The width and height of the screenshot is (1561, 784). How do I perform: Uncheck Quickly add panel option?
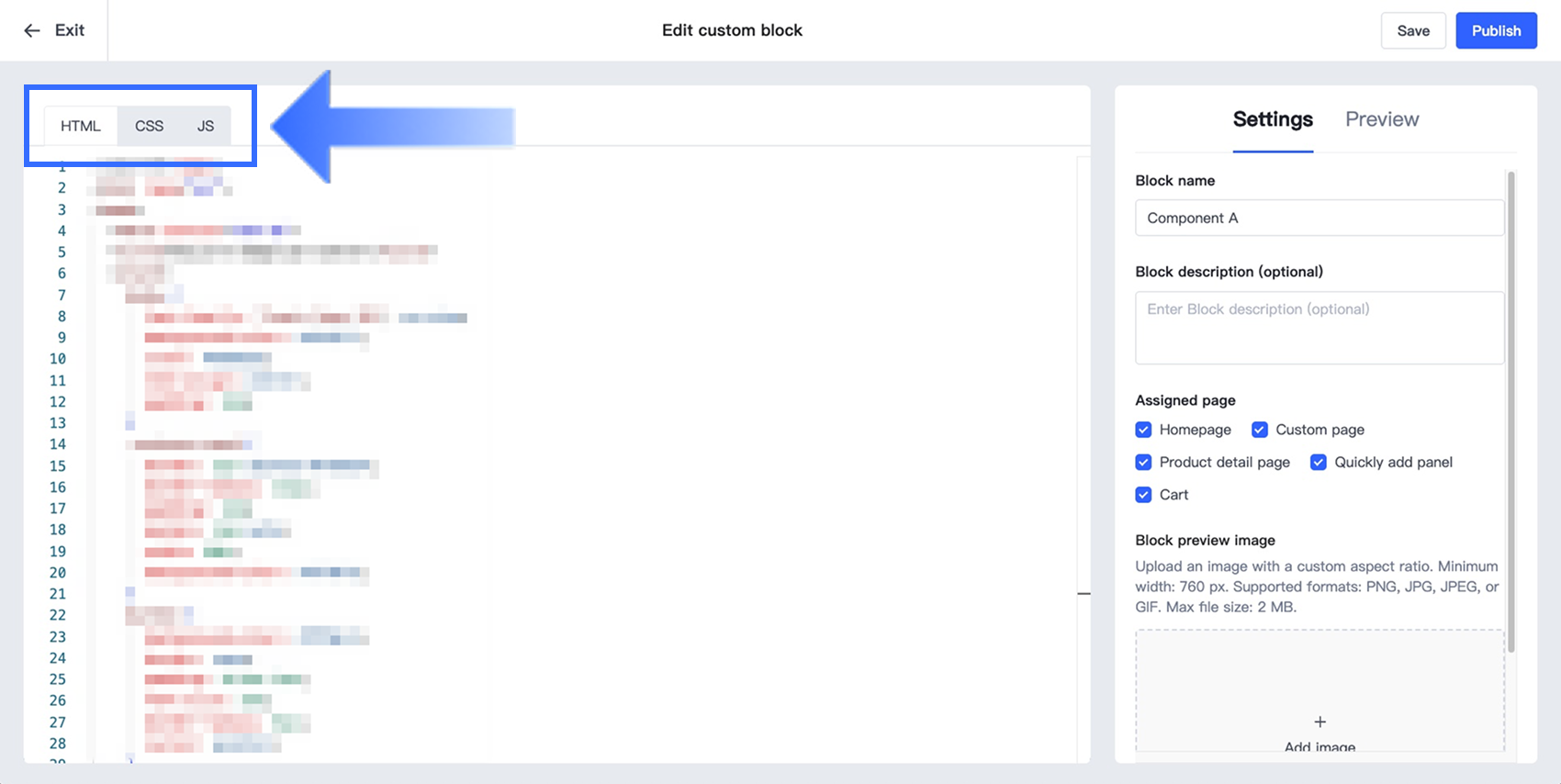1318,462
